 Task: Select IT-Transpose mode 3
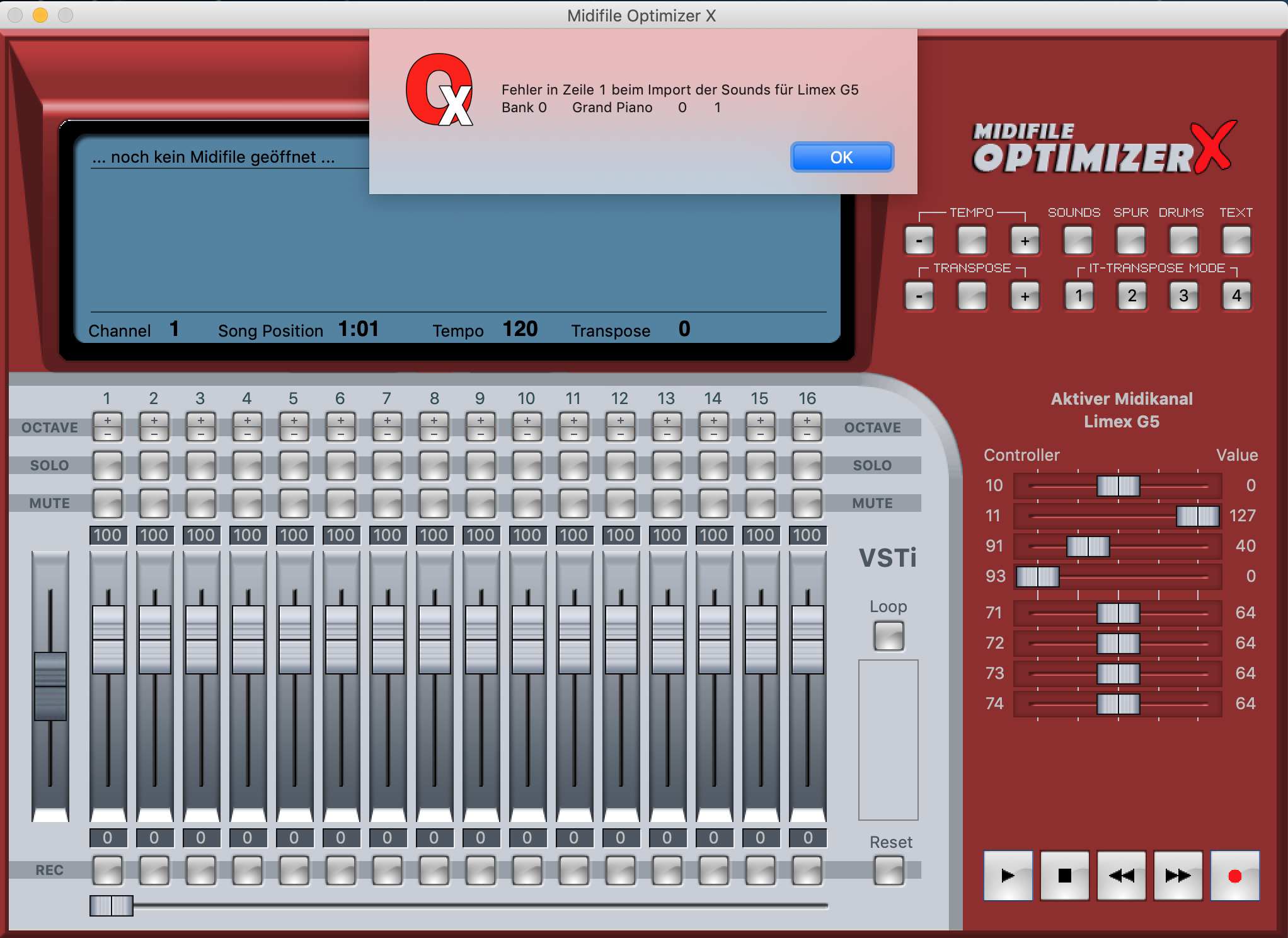tap(1183, 296)
